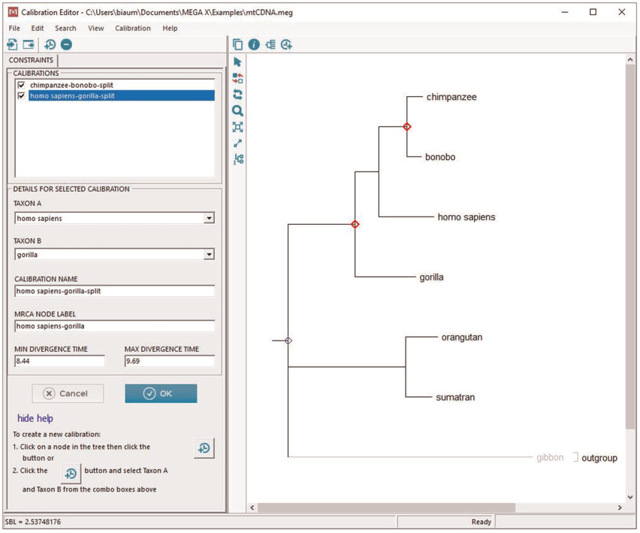Click the gorilla taxon label in tree

(431, 277)
